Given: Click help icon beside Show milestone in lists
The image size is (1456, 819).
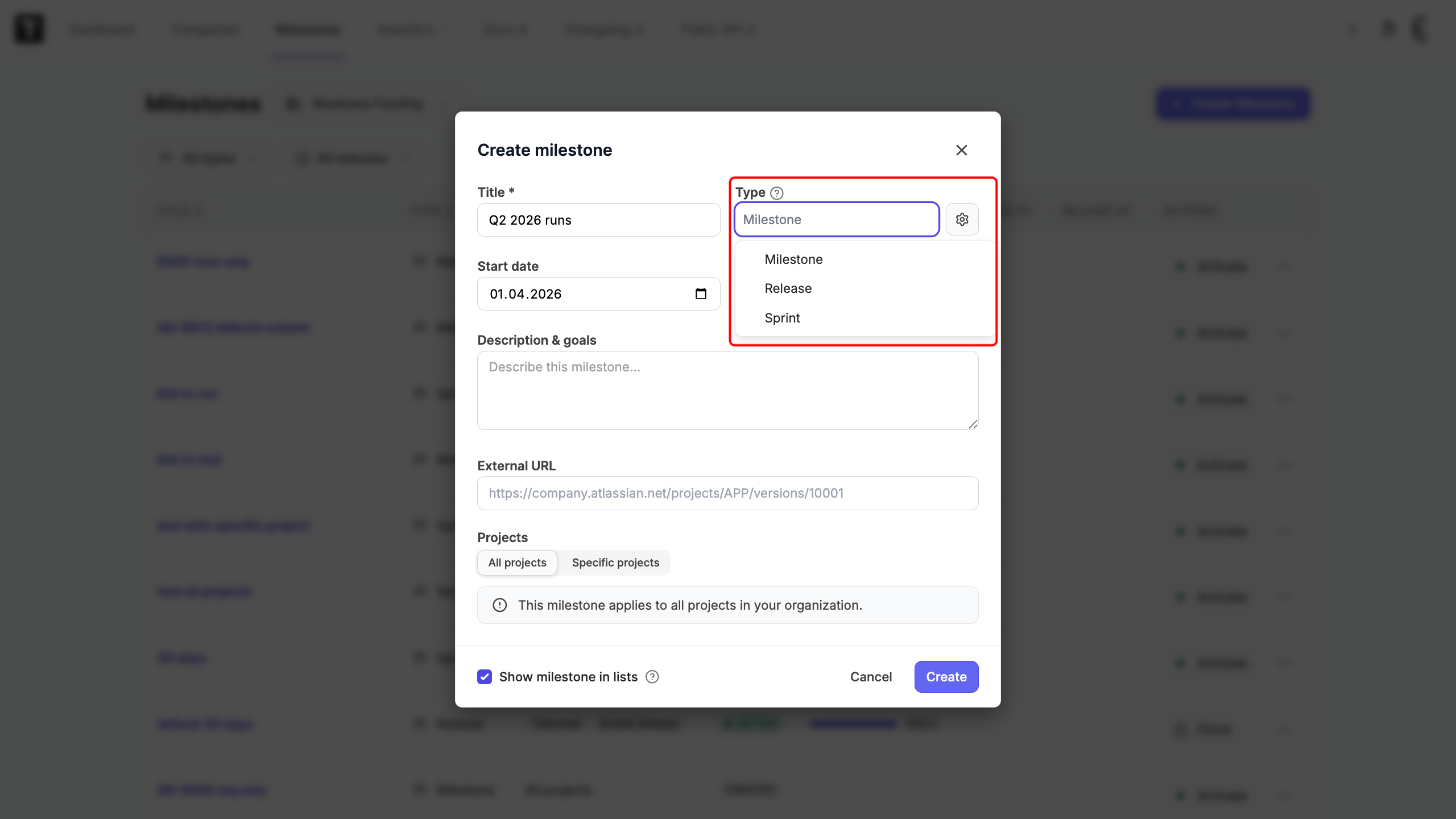Looking at the screenshot, I should click(652, 677).
